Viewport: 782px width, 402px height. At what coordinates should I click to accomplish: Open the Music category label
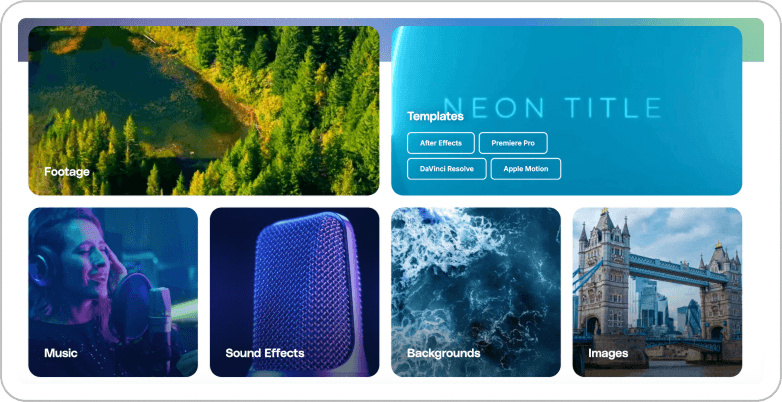click(61, 353)
